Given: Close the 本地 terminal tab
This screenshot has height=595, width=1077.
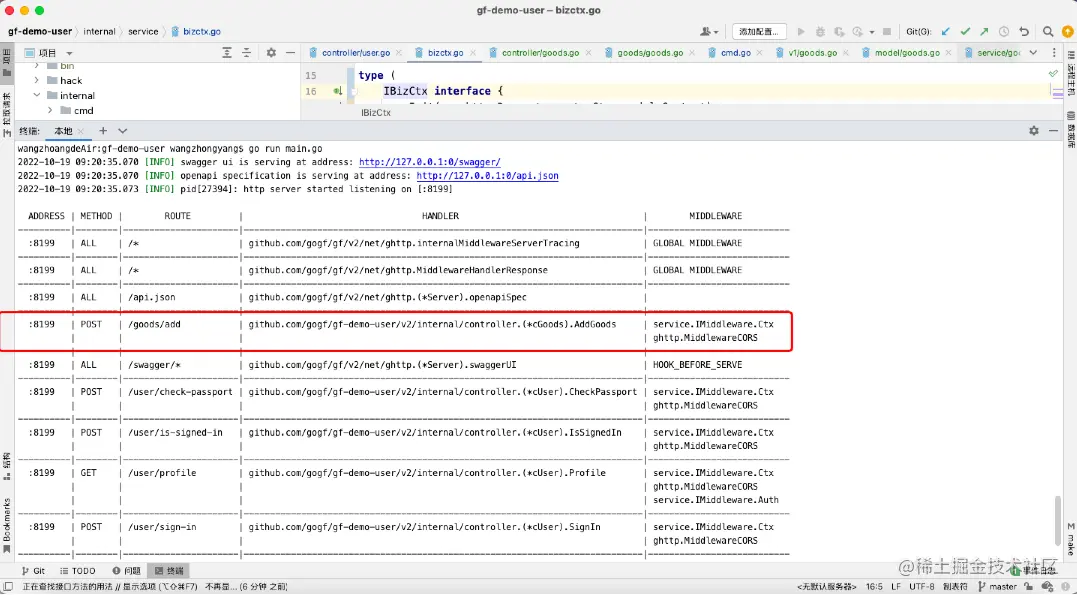Looking at the screenshot, I should 80,131.
